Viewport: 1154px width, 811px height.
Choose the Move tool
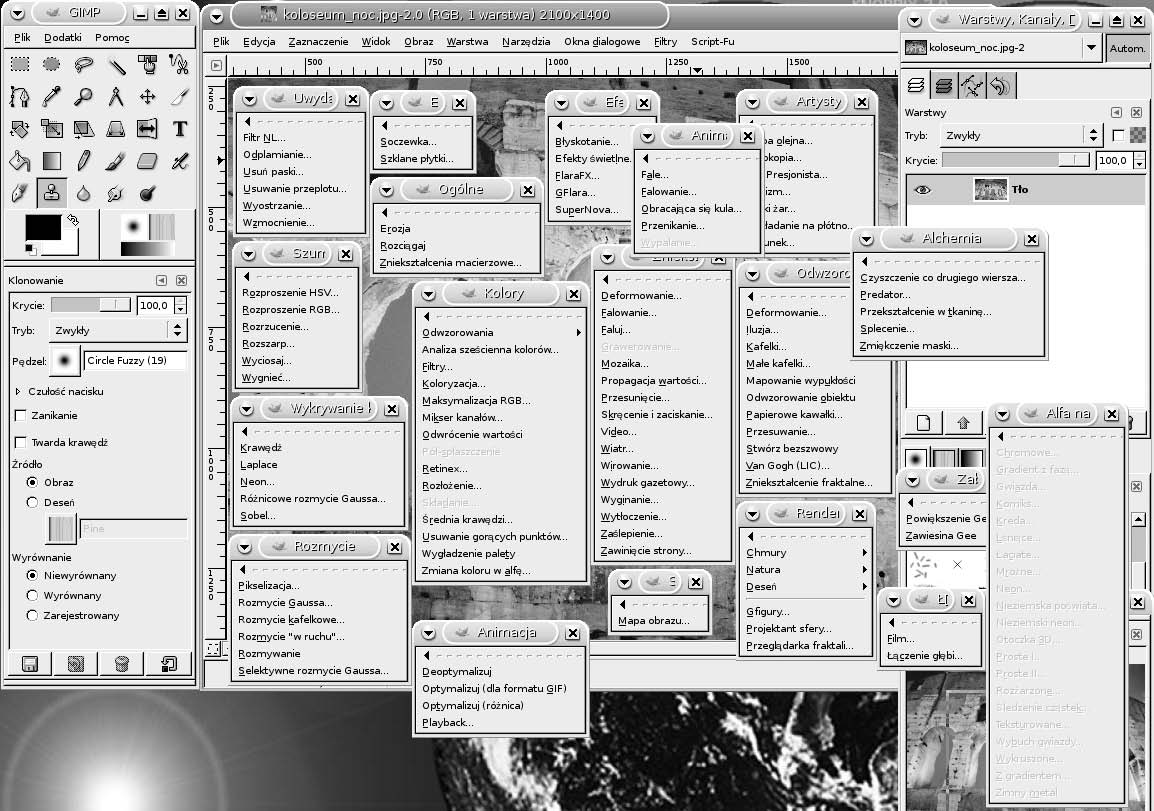pos(148,96)
